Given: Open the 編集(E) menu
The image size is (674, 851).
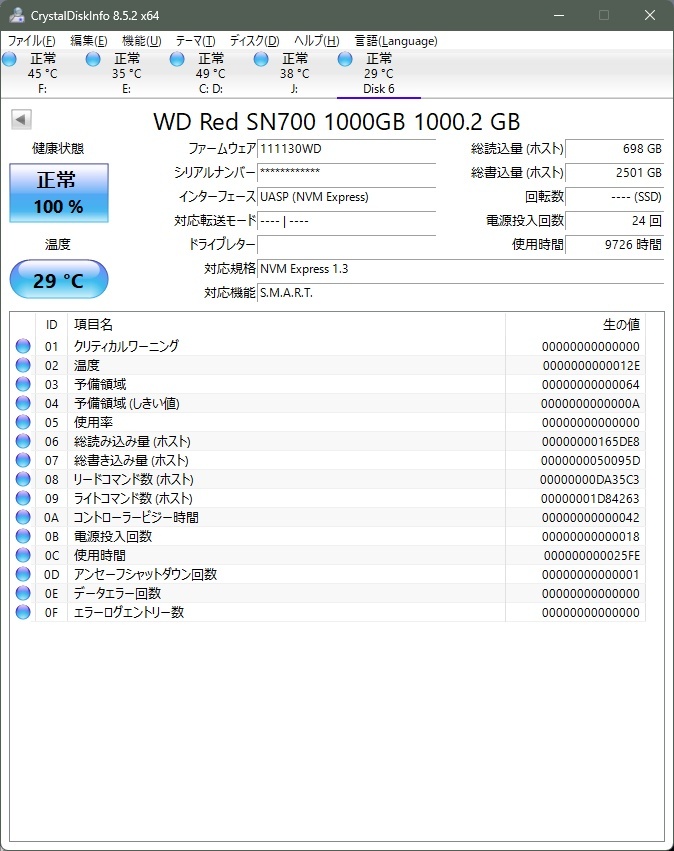Looking at the screenshot, I should [89, 41].
